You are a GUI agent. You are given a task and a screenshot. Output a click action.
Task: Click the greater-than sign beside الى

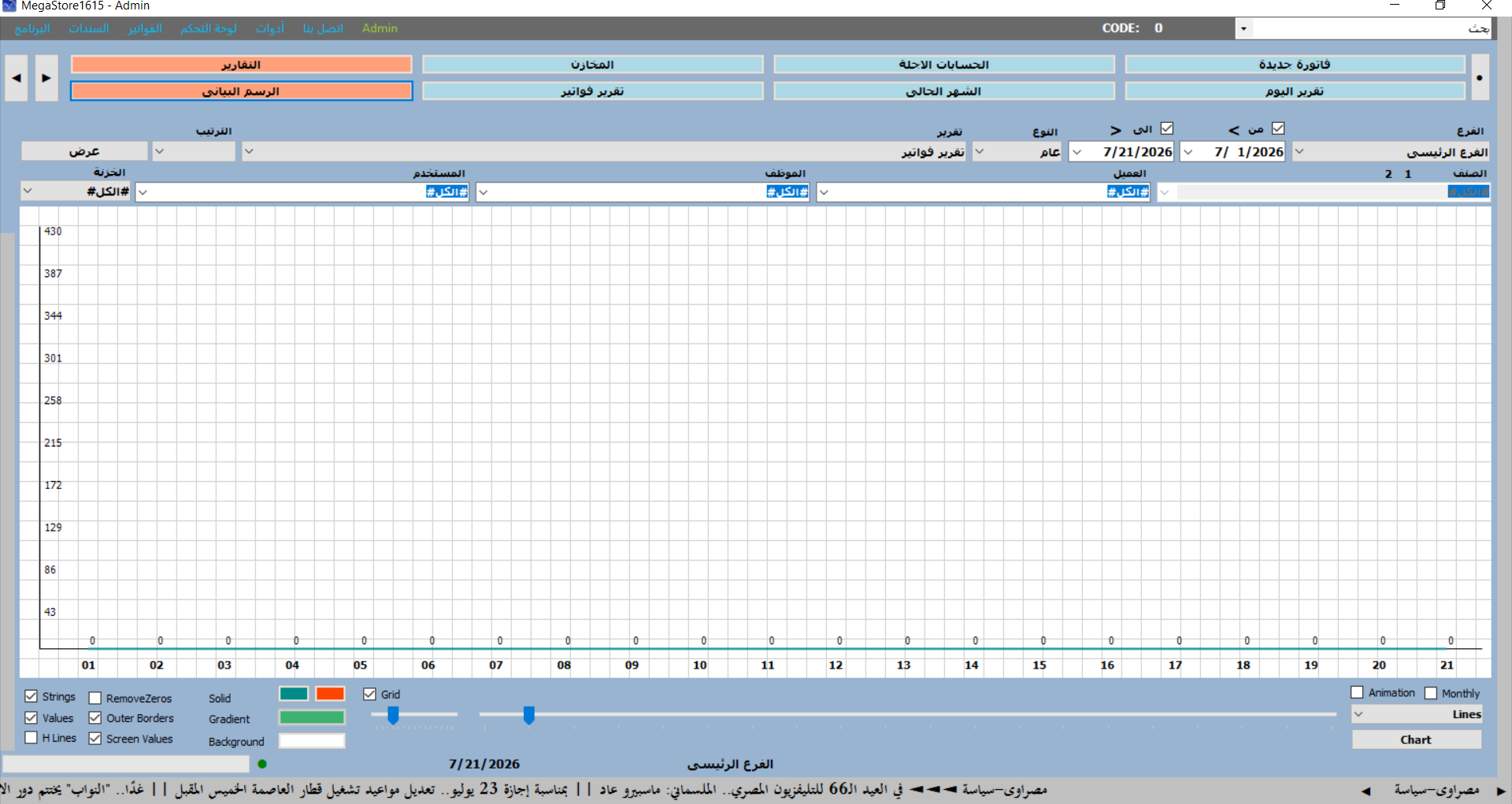point(1116,130)
